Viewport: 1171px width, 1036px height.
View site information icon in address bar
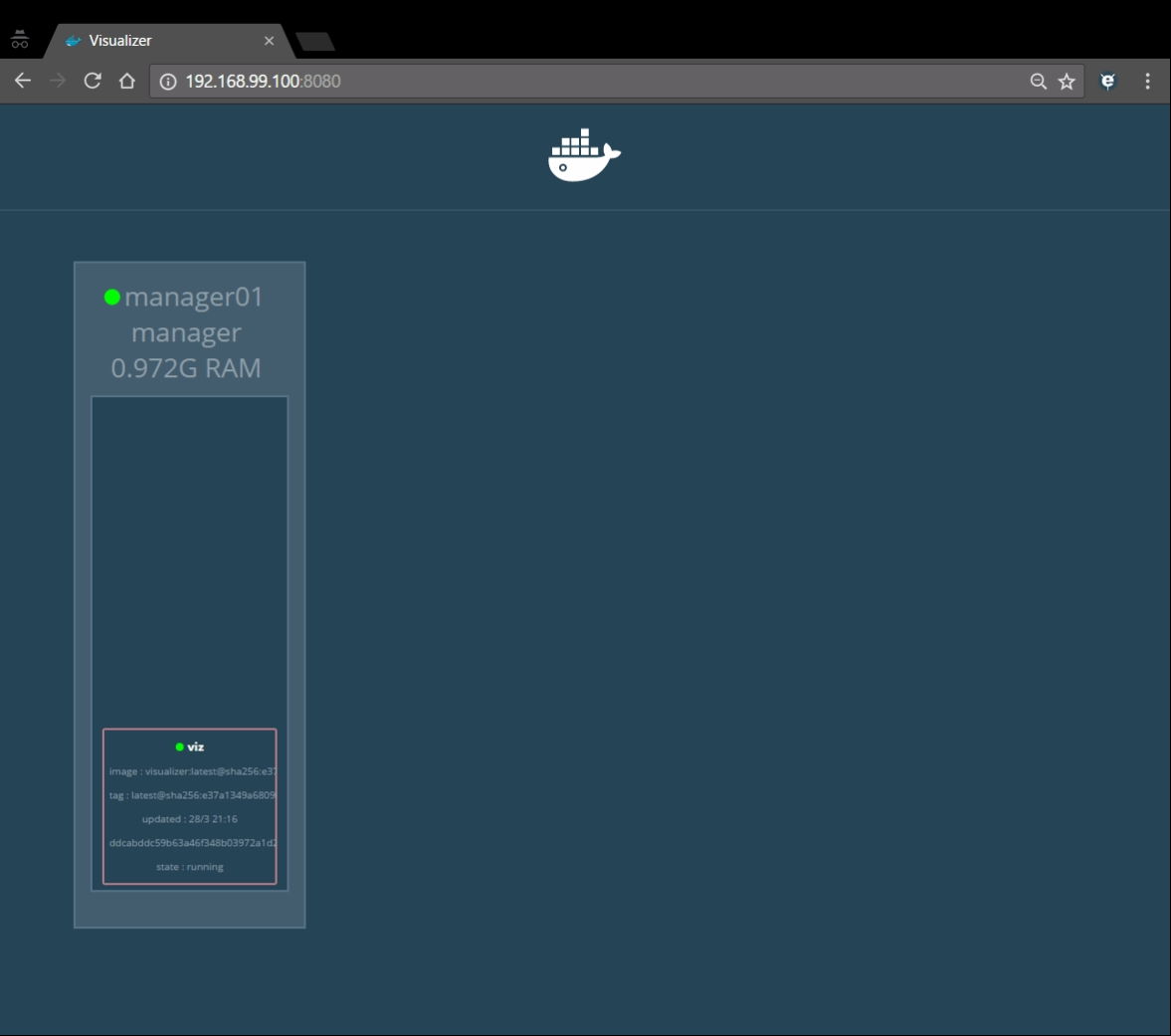168,82
